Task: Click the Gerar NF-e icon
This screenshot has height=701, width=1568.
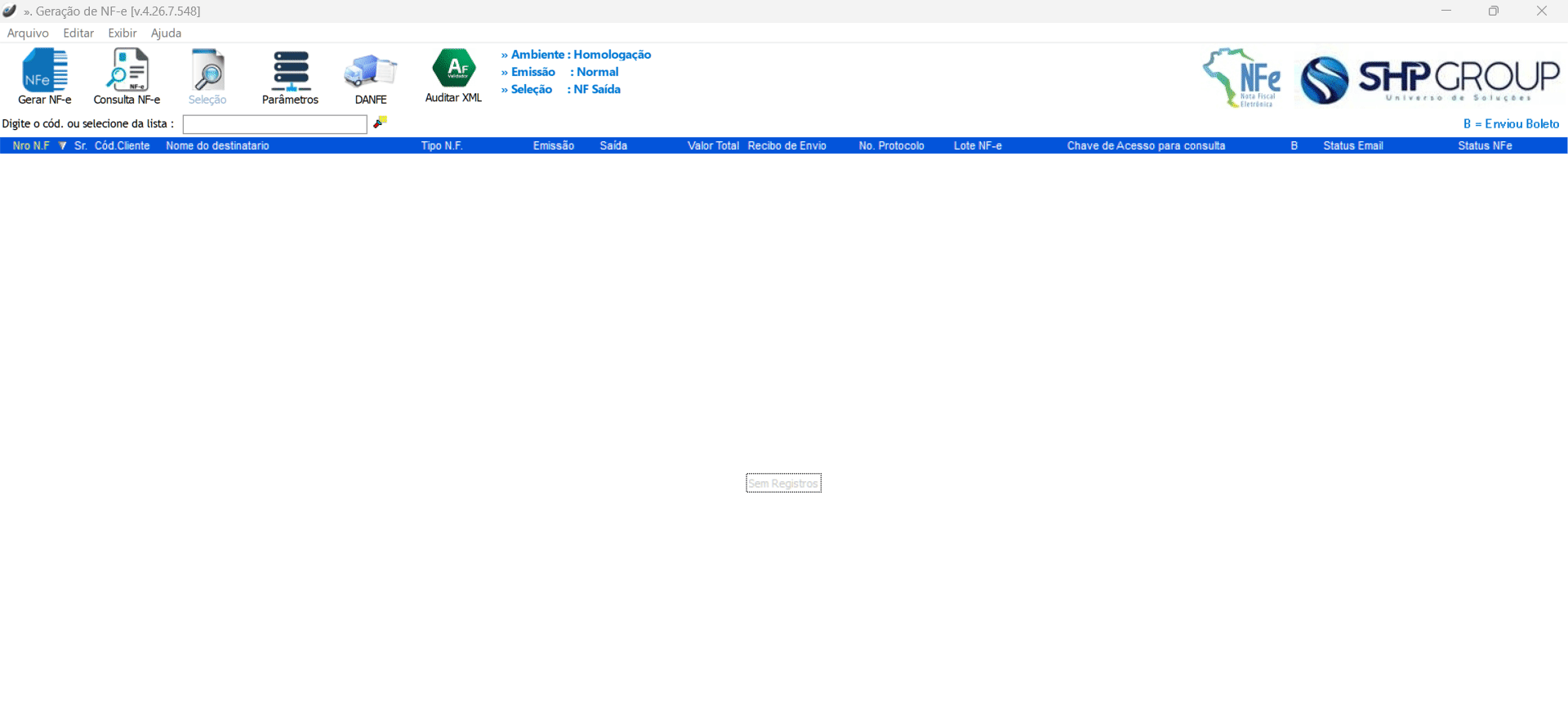Action: pos(45,71)
